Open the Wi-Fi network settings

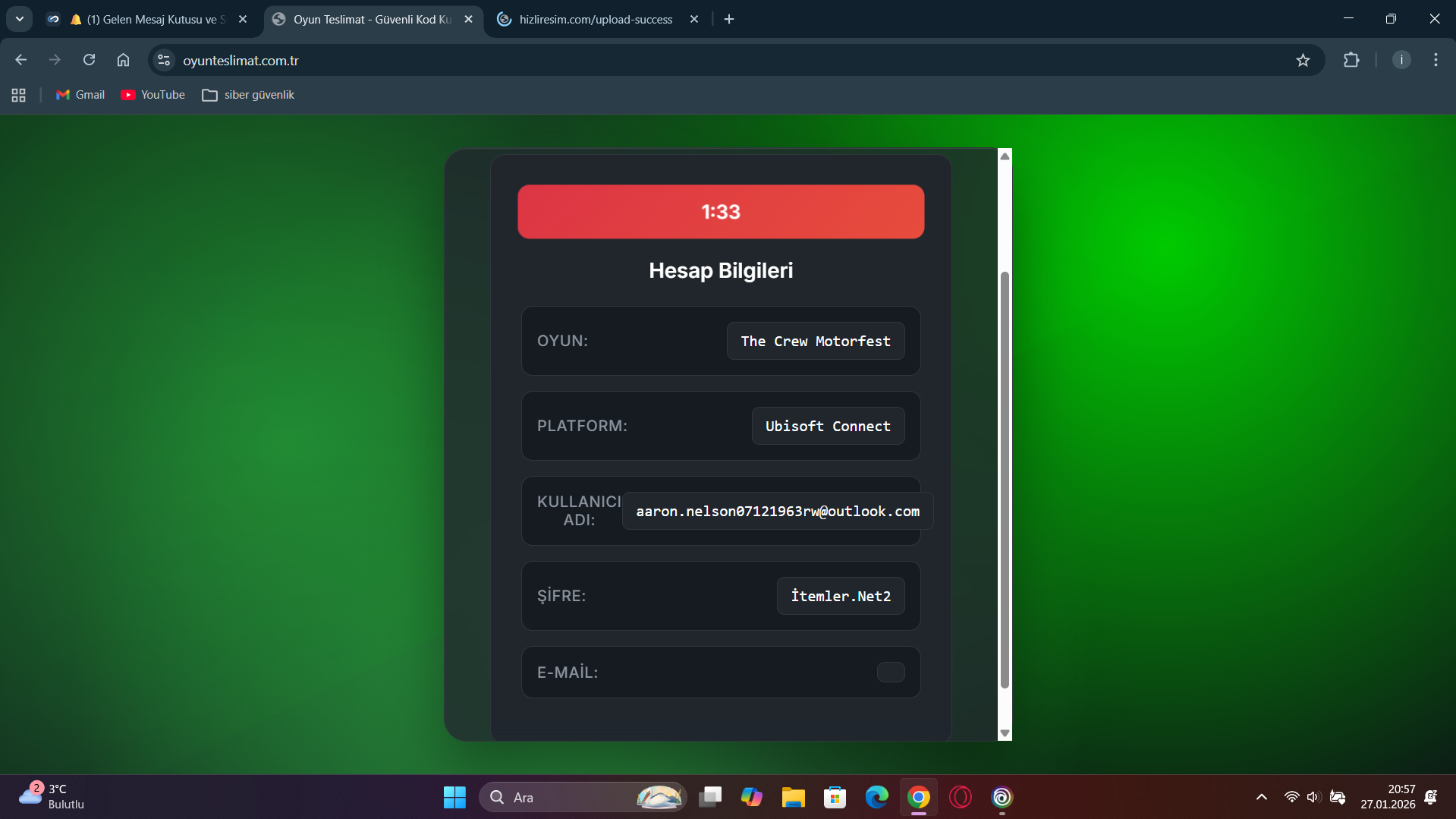click(1291, 797)
